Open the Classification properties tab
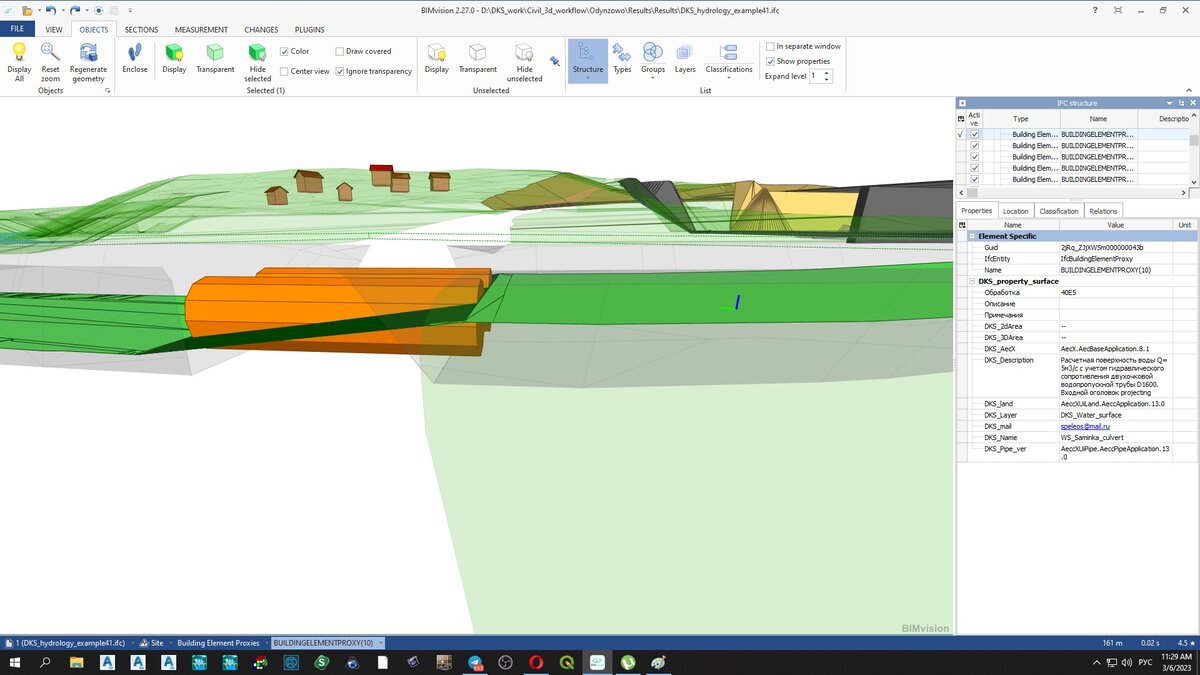Screen dimensions: 1200x675 1059,211
